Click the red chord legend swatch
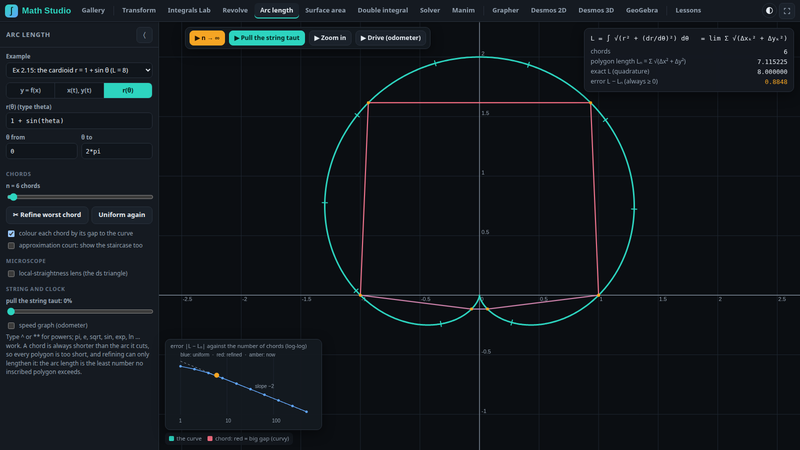This screenshot has width=800, height=450. pyautogui.click(x=210, y=438)
